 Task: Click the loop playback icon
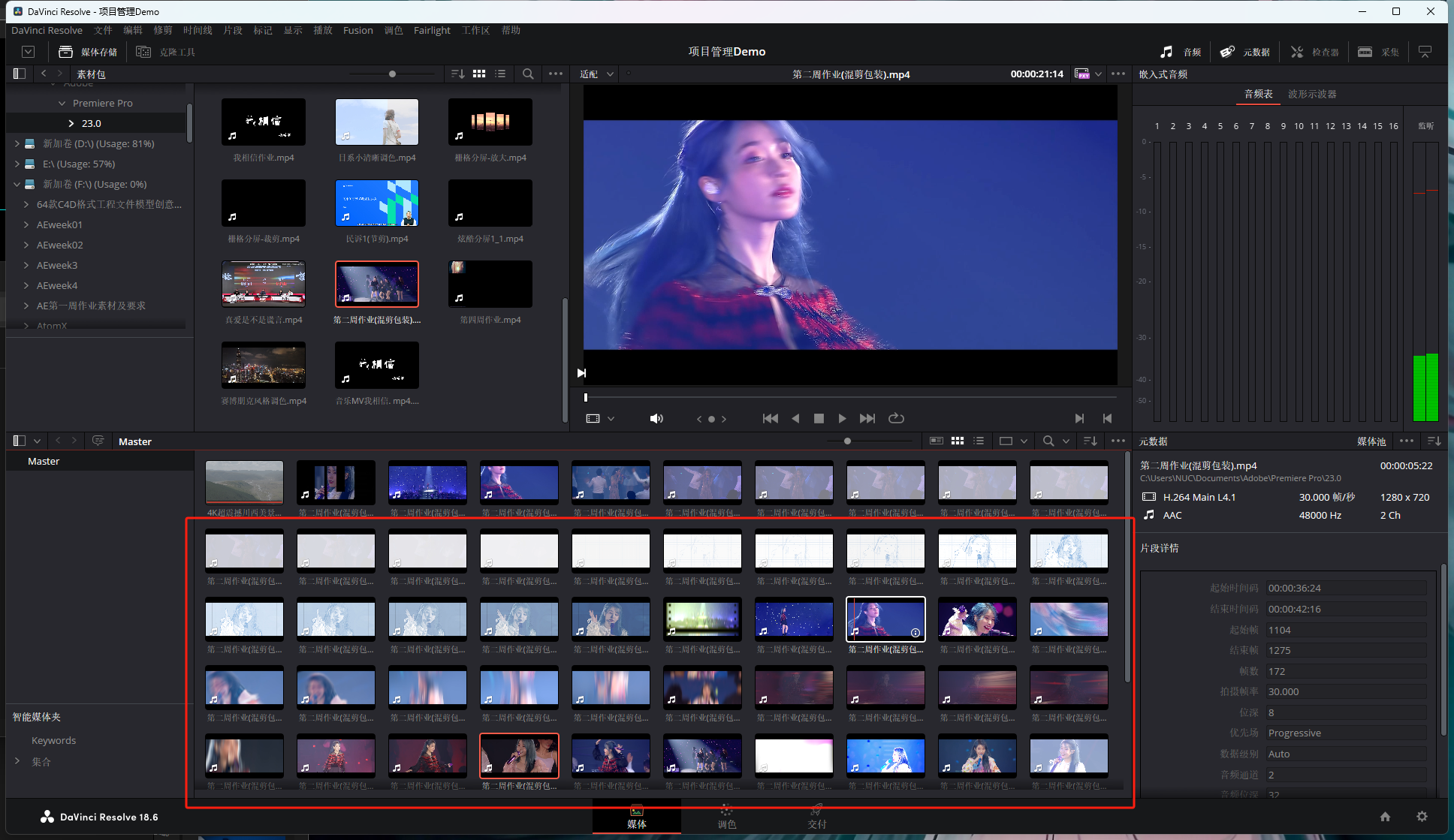click(x=896, y=418)
